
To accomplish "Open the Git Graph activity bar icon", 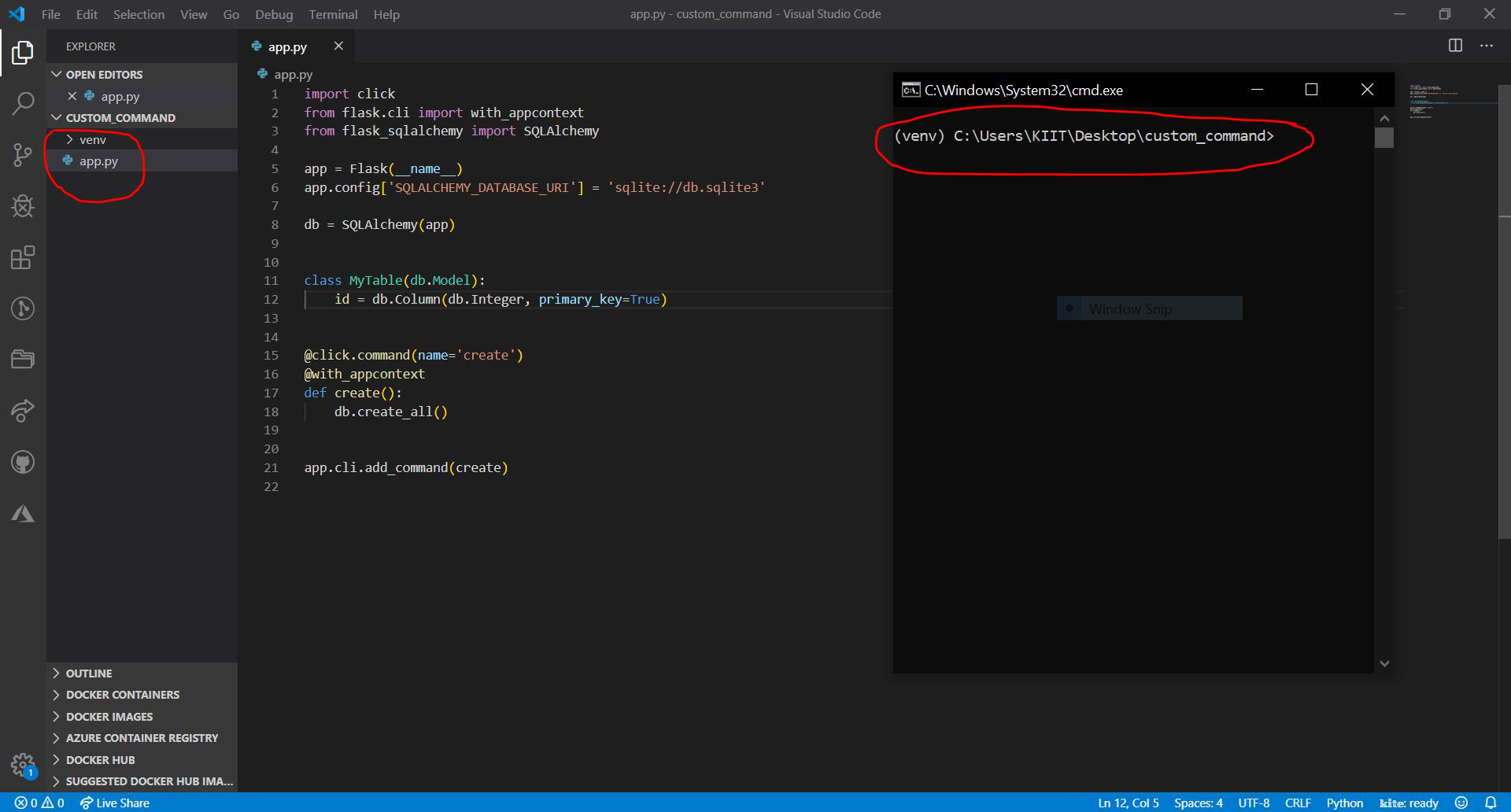I will tap(23, 308).
